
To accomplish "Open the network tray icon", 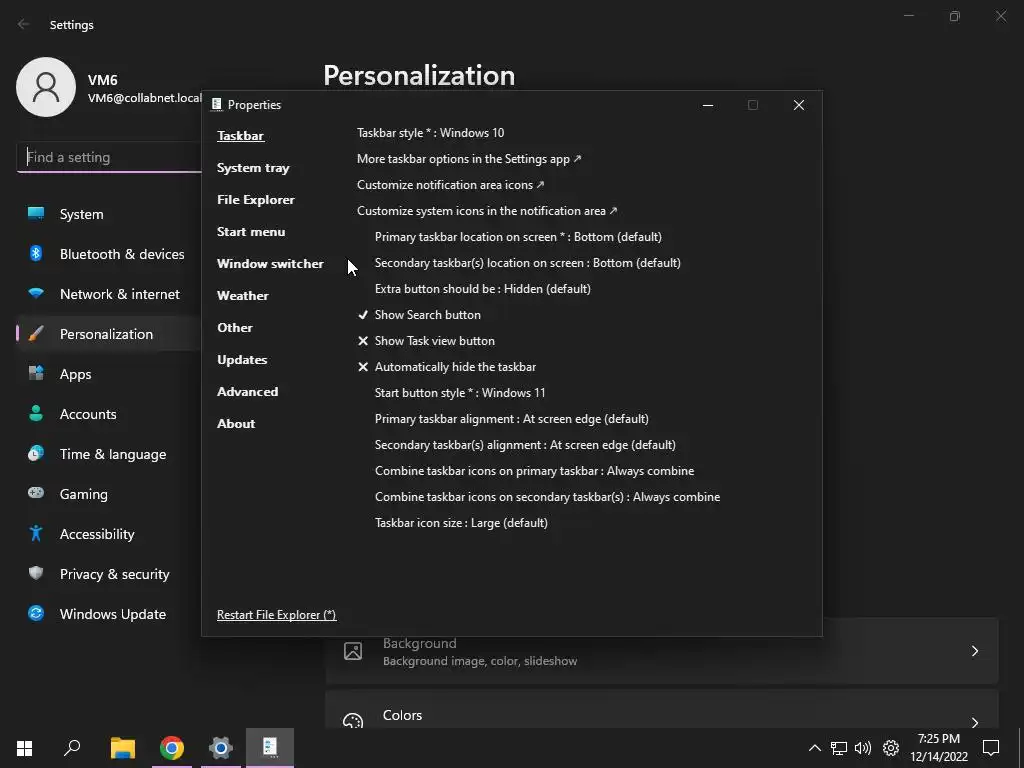I will 839,748.
